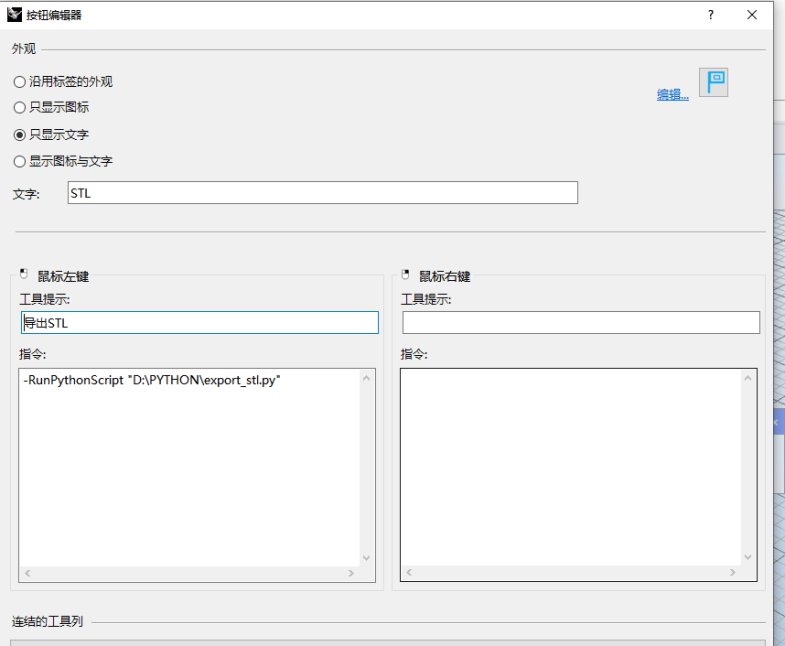This screenshot has width=785, height=646.
Task: Select the 沿用标签的外观 radio option
Action: click(20, 82)
